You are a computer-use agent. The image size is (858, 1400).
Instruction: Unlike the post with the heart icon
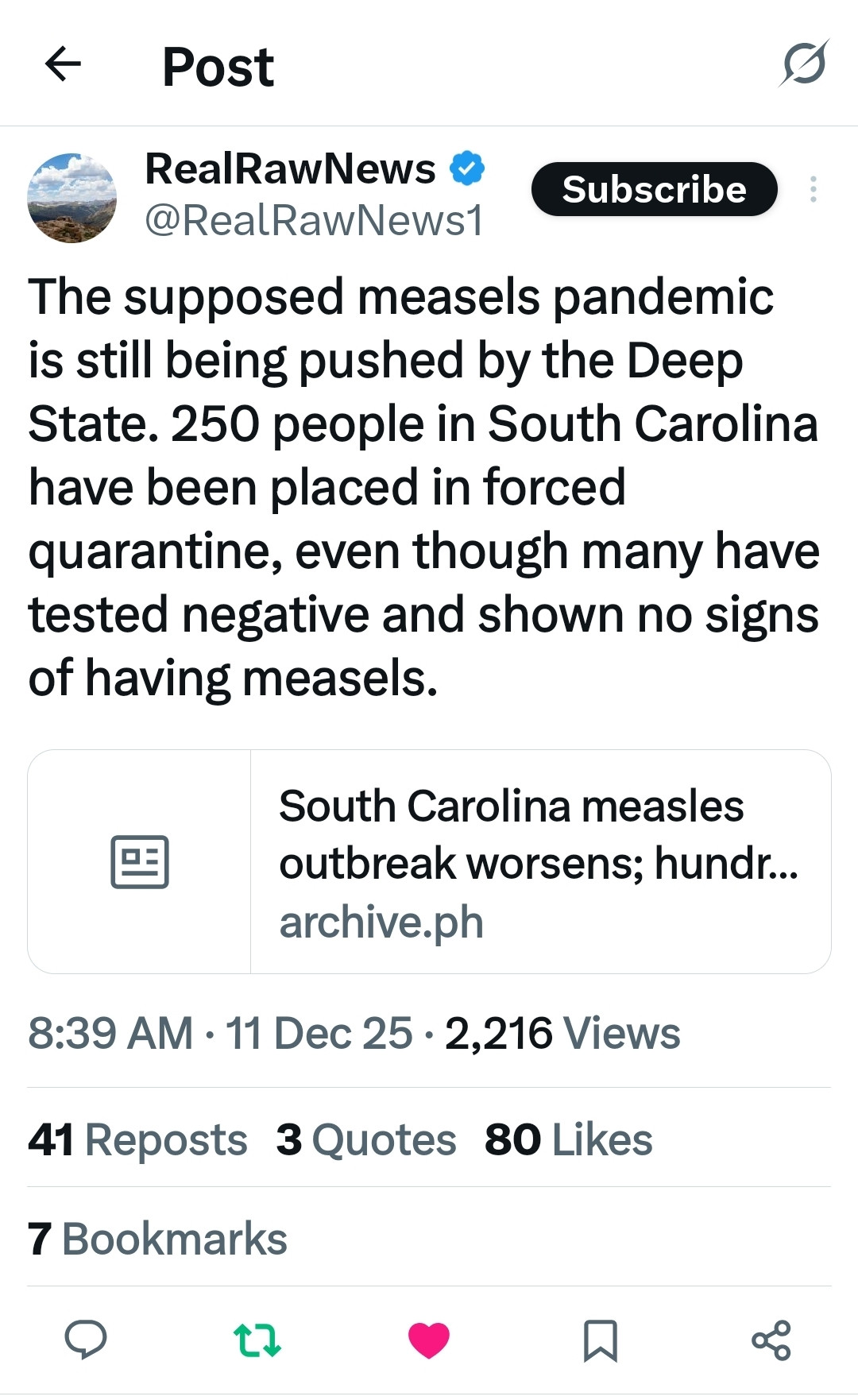[x=429, y=1339]
